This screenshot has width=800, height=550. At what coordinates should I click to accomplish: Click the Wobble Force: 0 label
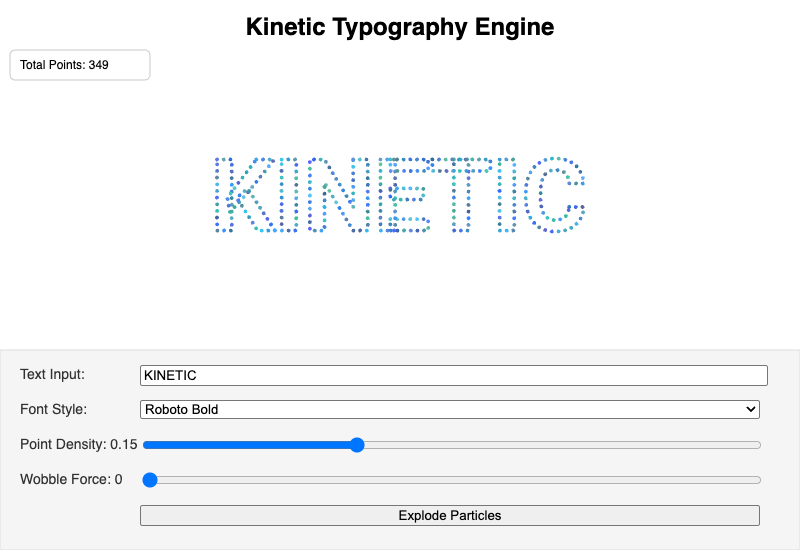pos(71,480)
